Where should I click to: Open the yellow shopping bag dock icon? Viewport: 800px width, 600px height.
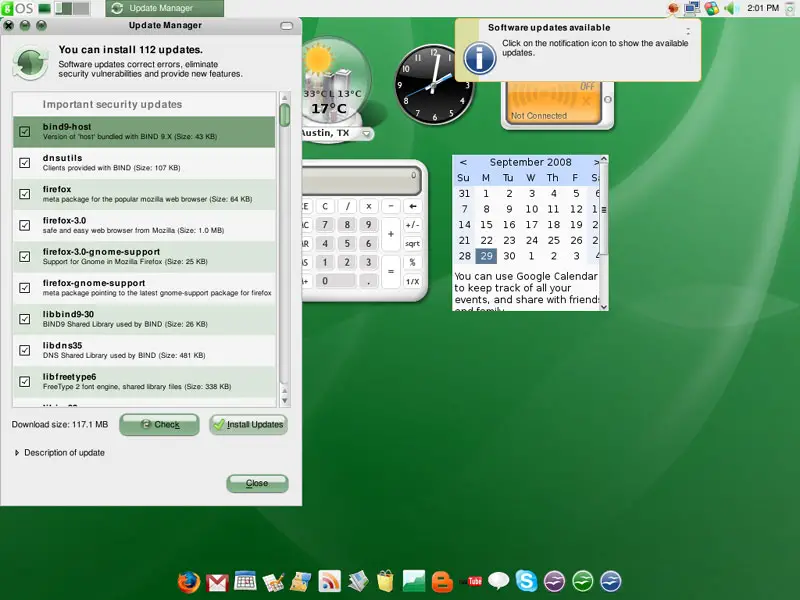pos(386,581)
